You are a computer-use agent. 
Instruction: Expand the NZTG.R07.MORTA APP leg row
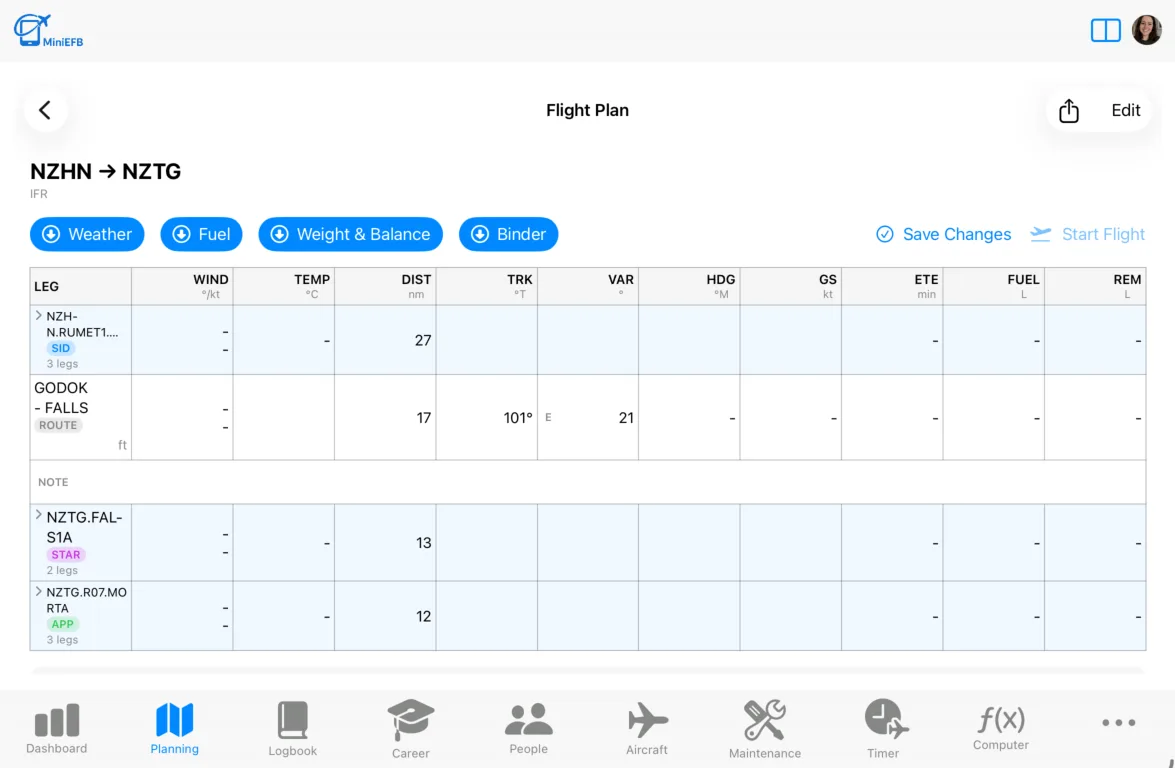[38, 591]
